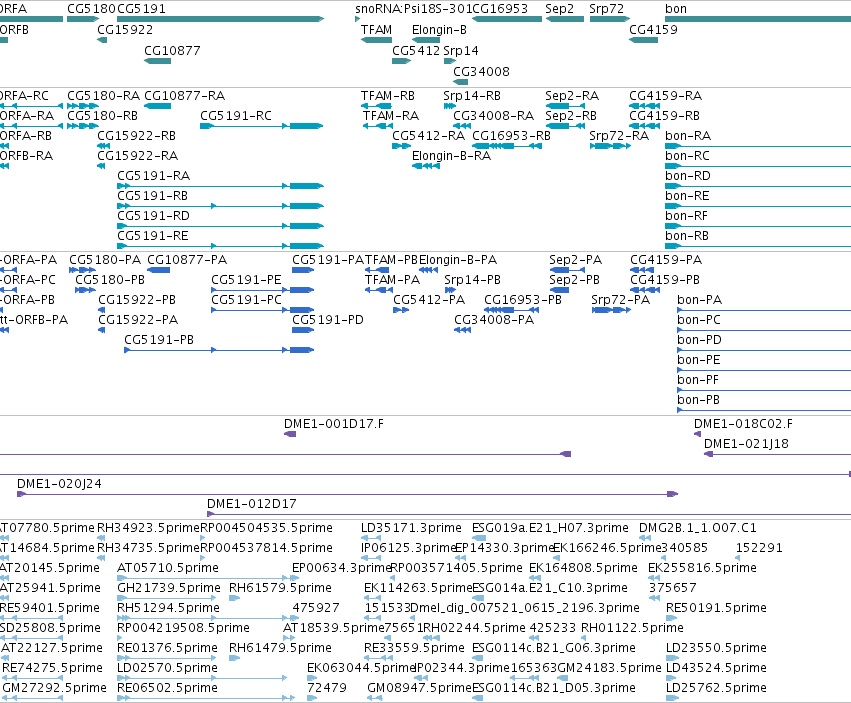The image size is (851, 703).
Task: Open the ESG019a.E21_H07.3prime EST label
Action: click(x=550, y=528)
